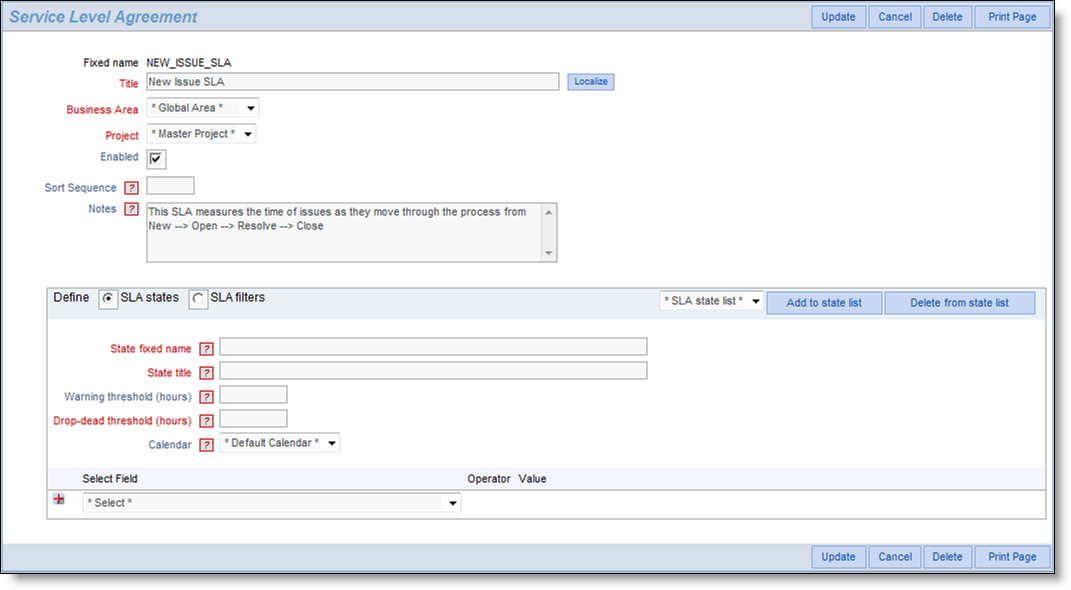Click help icon for Warning threshold (hours)

coord(206,397)
